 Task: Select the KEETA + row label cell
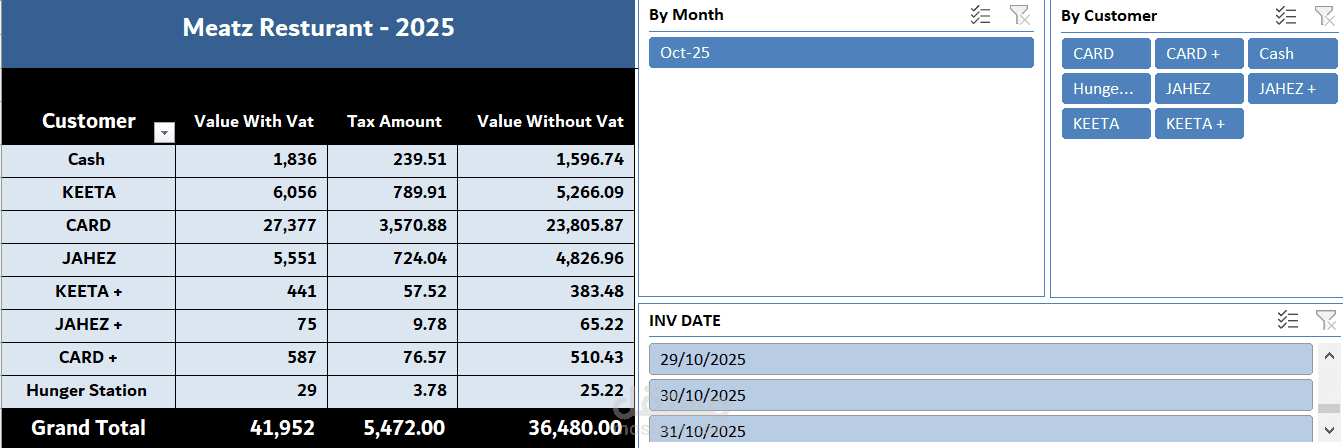[88, 292]
